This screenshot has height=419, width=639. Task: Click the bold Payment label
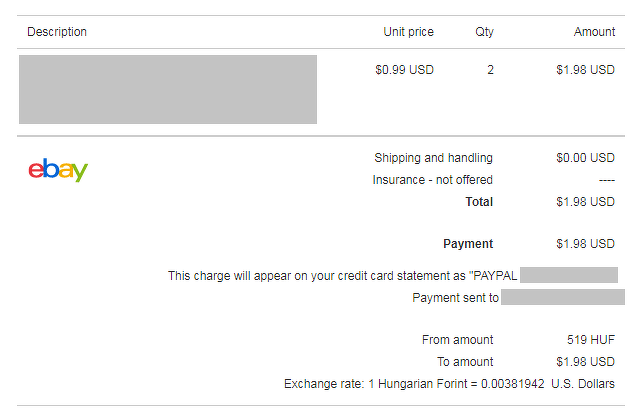click(468, 244)
